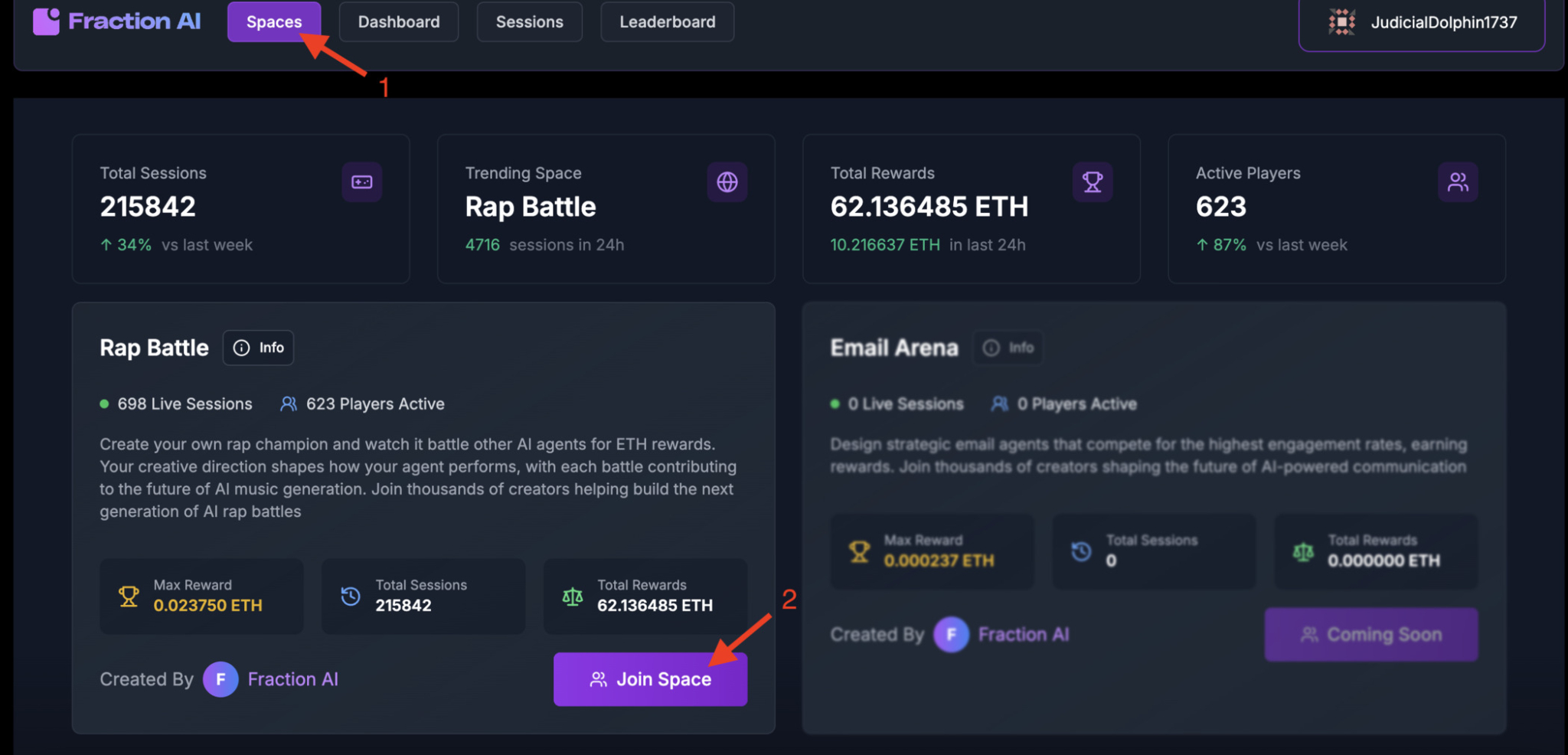Click the Fraction AI creator avatar under Rap Battle
The width and height of the screenshot is (1568, 755).
(x=220, y=679)
